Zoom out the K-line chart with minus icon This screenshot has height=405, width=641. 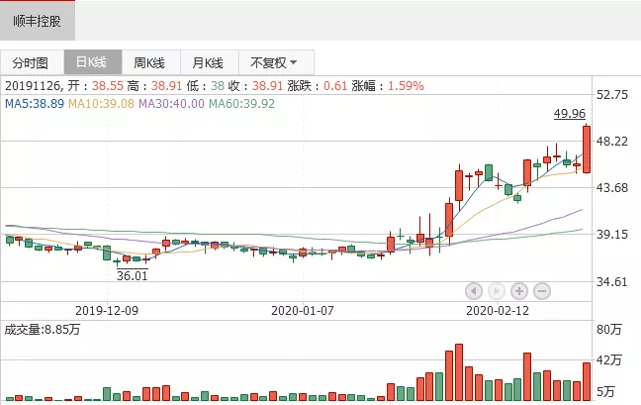click(x=542, y=291)
